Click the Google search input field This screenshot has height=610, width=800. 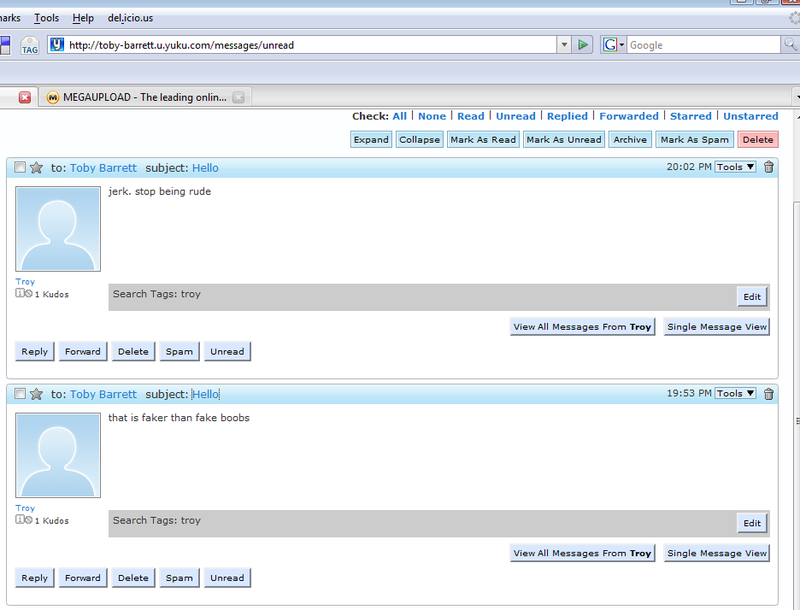702,45
